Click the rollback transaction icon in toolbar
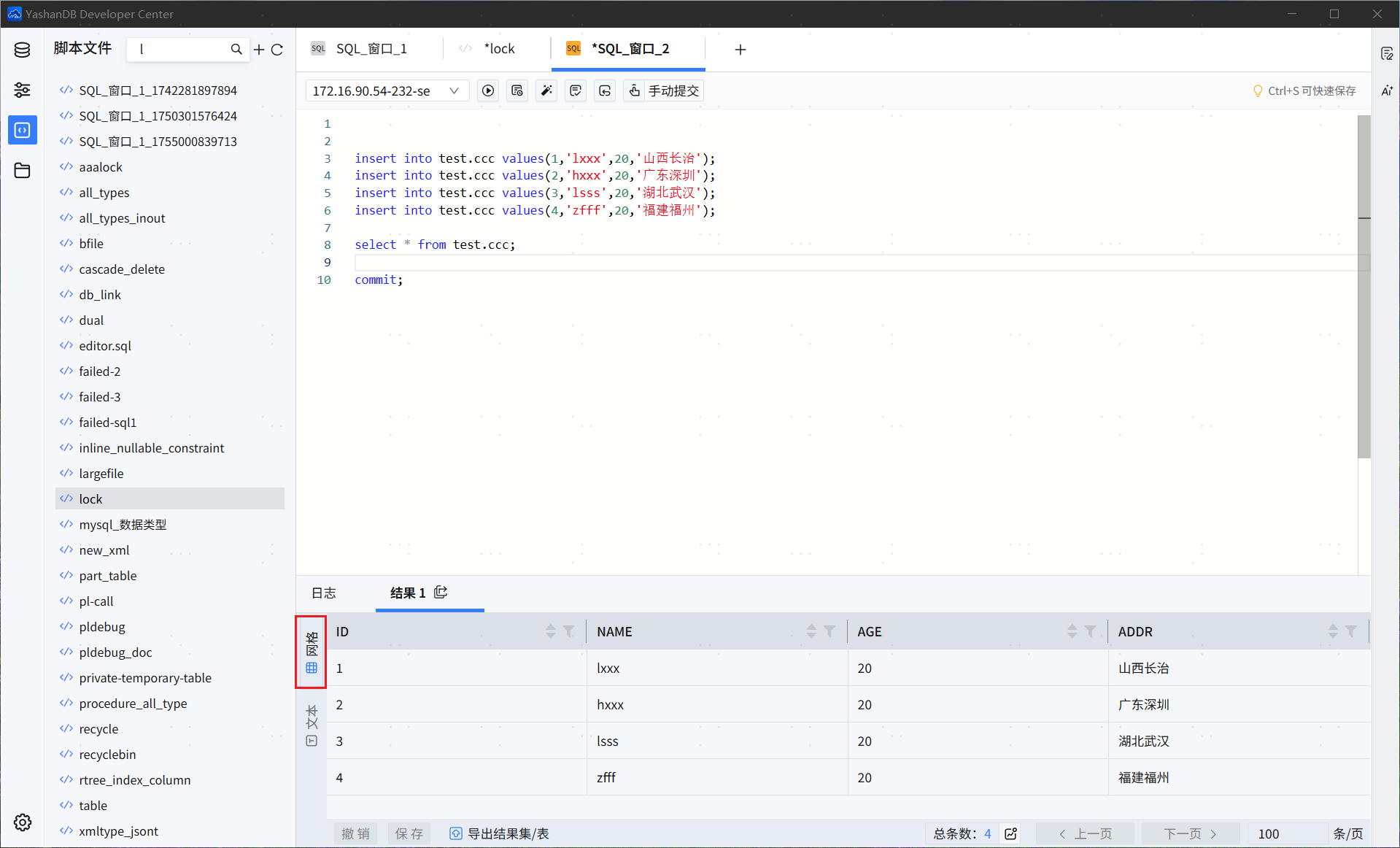The height and width of the screenshot is (848, 1400). coord(605,90)
